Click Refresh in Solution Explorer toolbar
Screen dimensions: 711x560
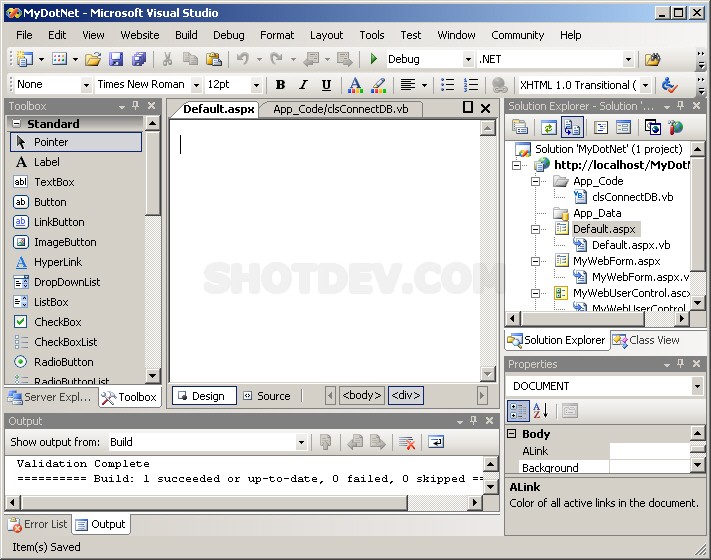pos(548,127)
